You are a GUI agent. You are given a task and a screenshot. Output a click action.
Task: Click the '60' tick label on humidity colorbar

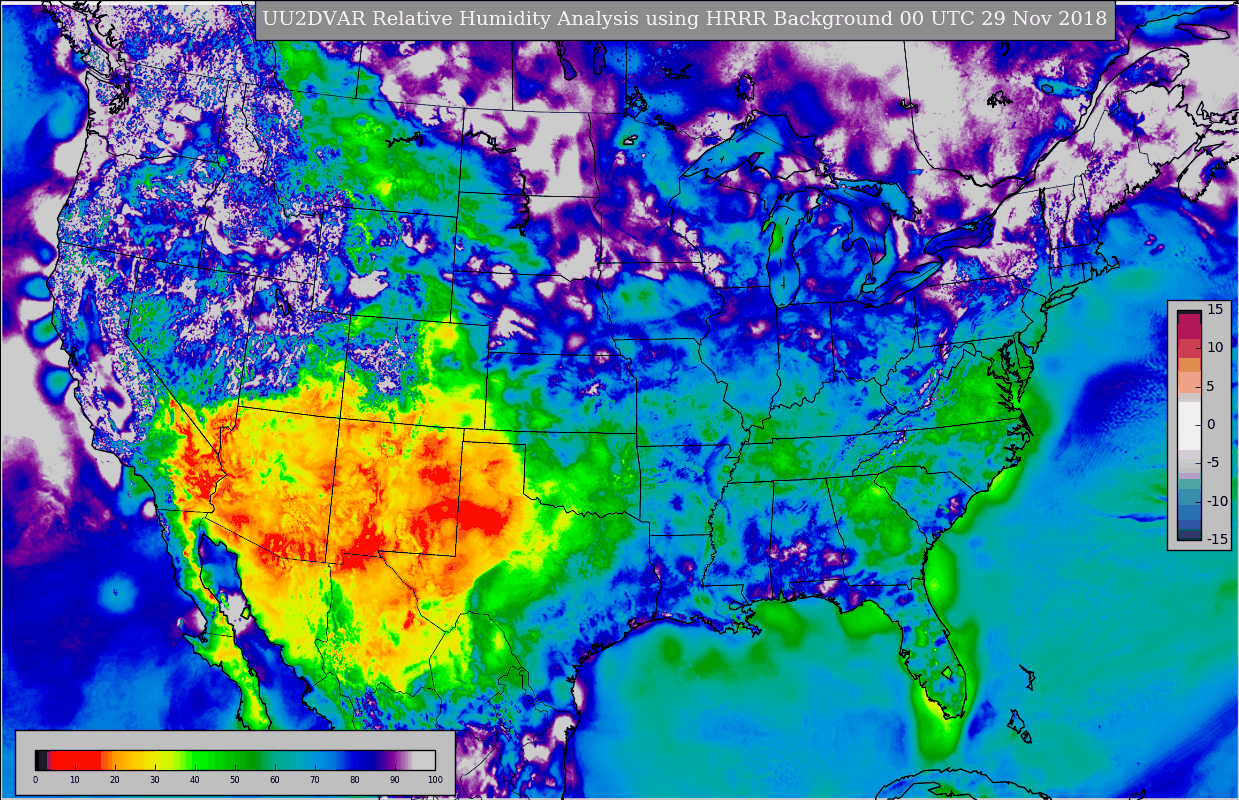275,780
